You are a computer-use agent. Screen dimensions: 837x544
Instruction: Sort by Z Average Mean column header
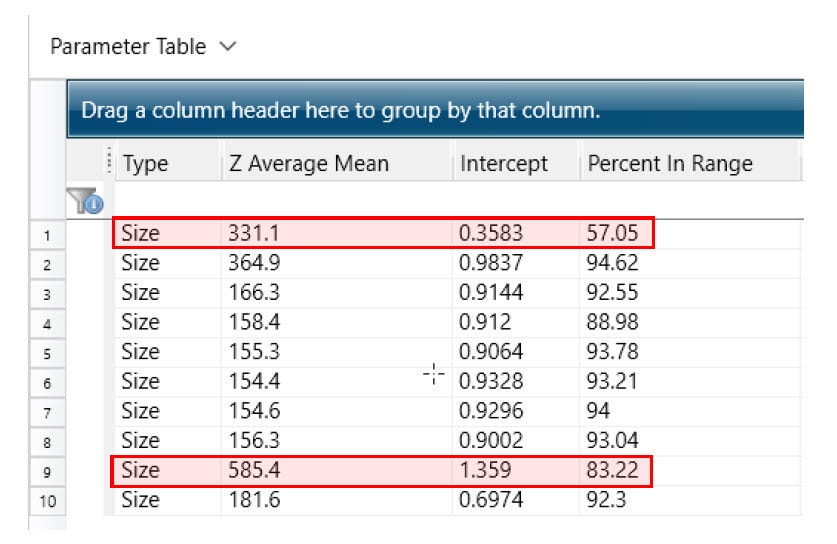[x=308, y=164]
